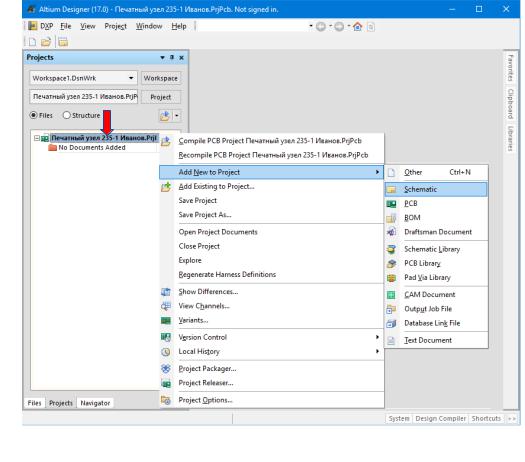525x462 pixels.
Task: Click the Show Differences icon
Action: (x=166, y=292)
